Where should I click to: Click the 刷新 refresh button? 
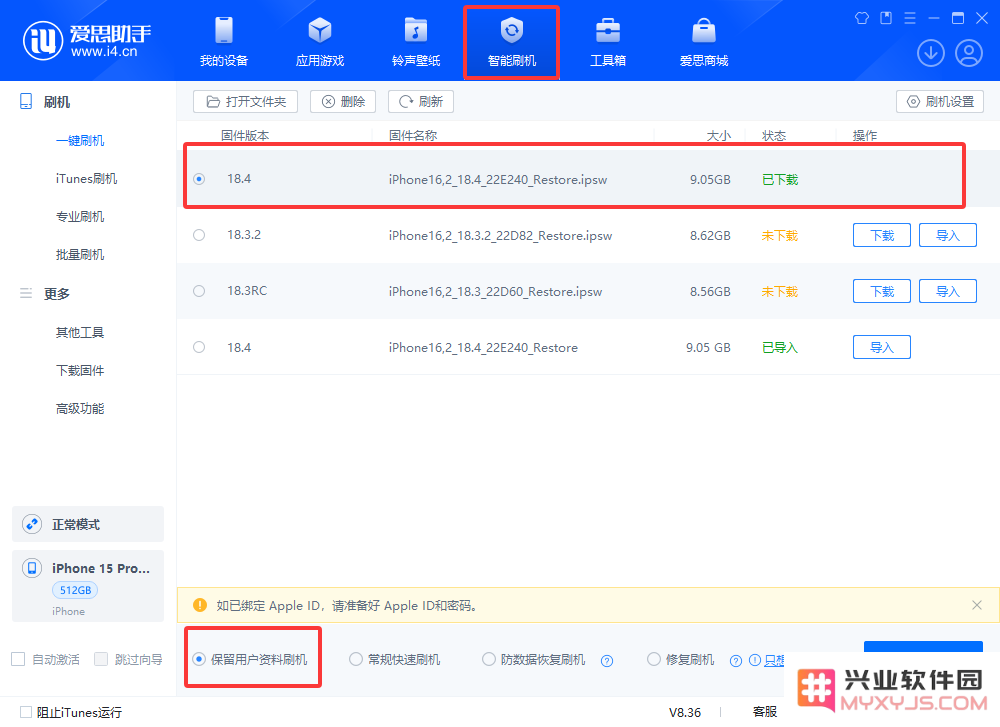tap(421, 101)
